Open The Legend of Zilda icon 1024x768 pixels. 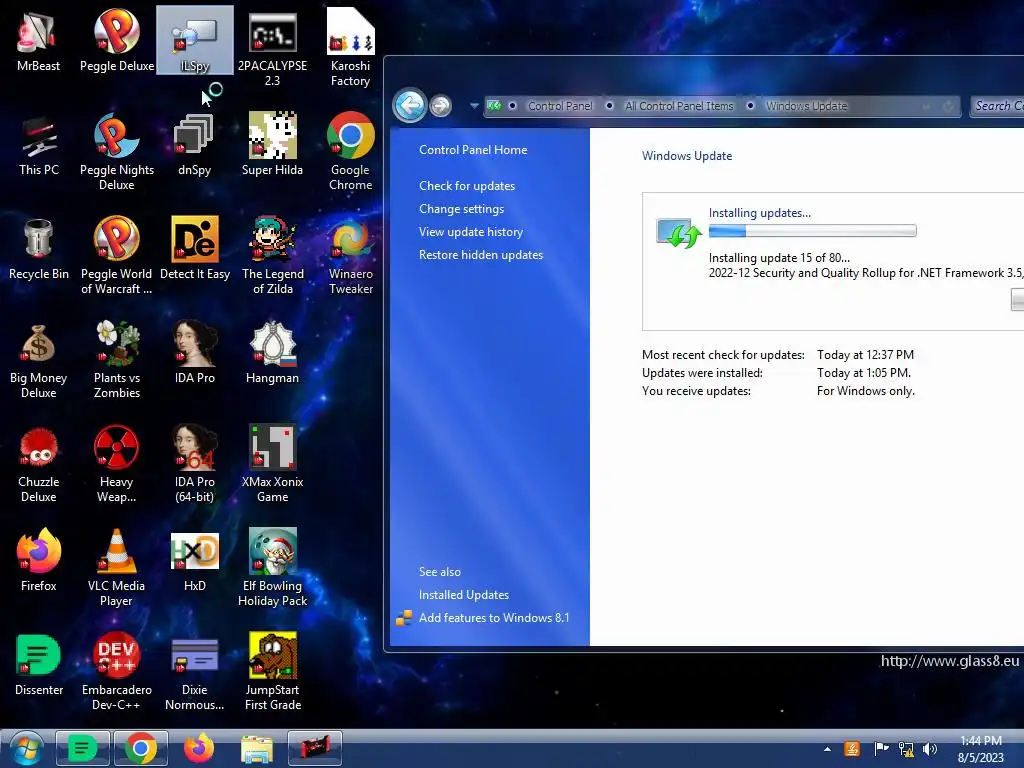[272, 255]
